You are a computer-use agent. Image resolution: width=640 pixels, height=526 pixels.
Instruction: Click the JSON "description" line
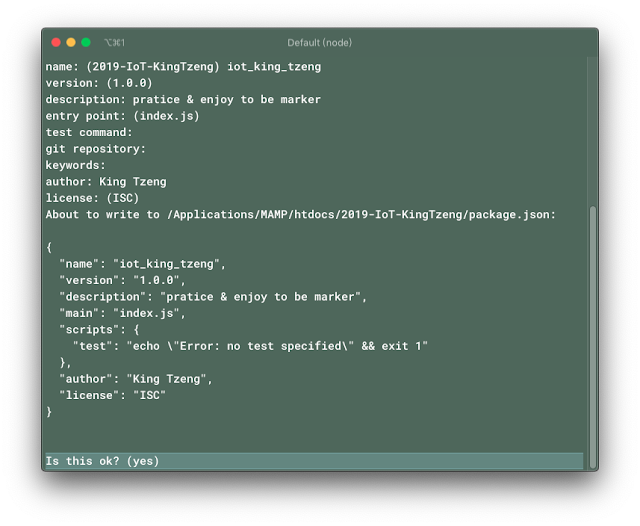pyautogui.click(x=213, y=297)
